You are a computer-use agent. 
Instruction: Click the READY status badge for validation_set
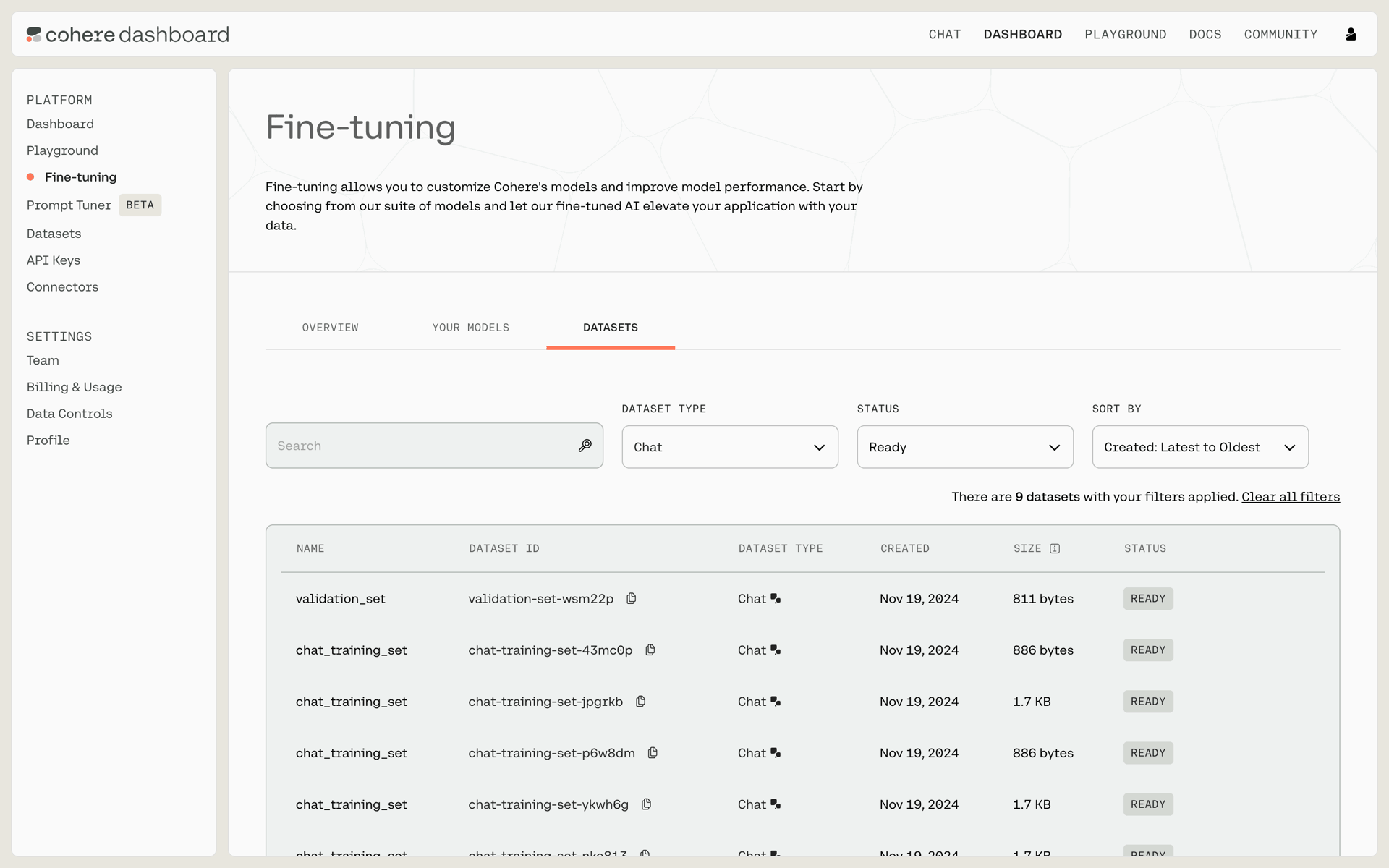pos(1148,598)
